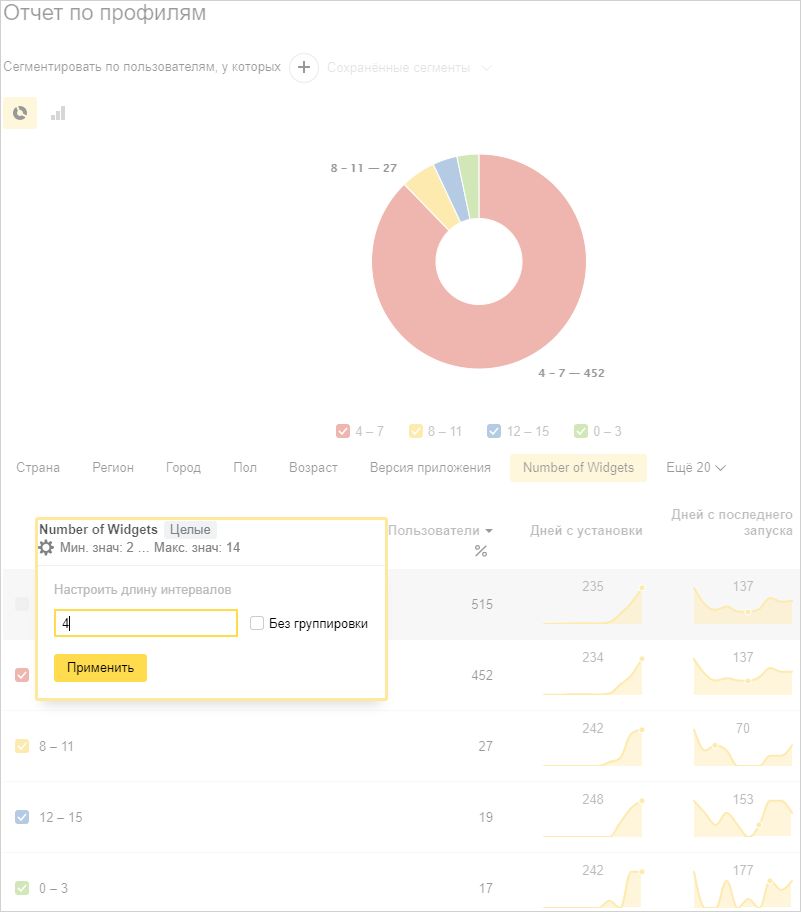
Task: Enable the Без группировки checkbox
Action: tap(257, 623)
